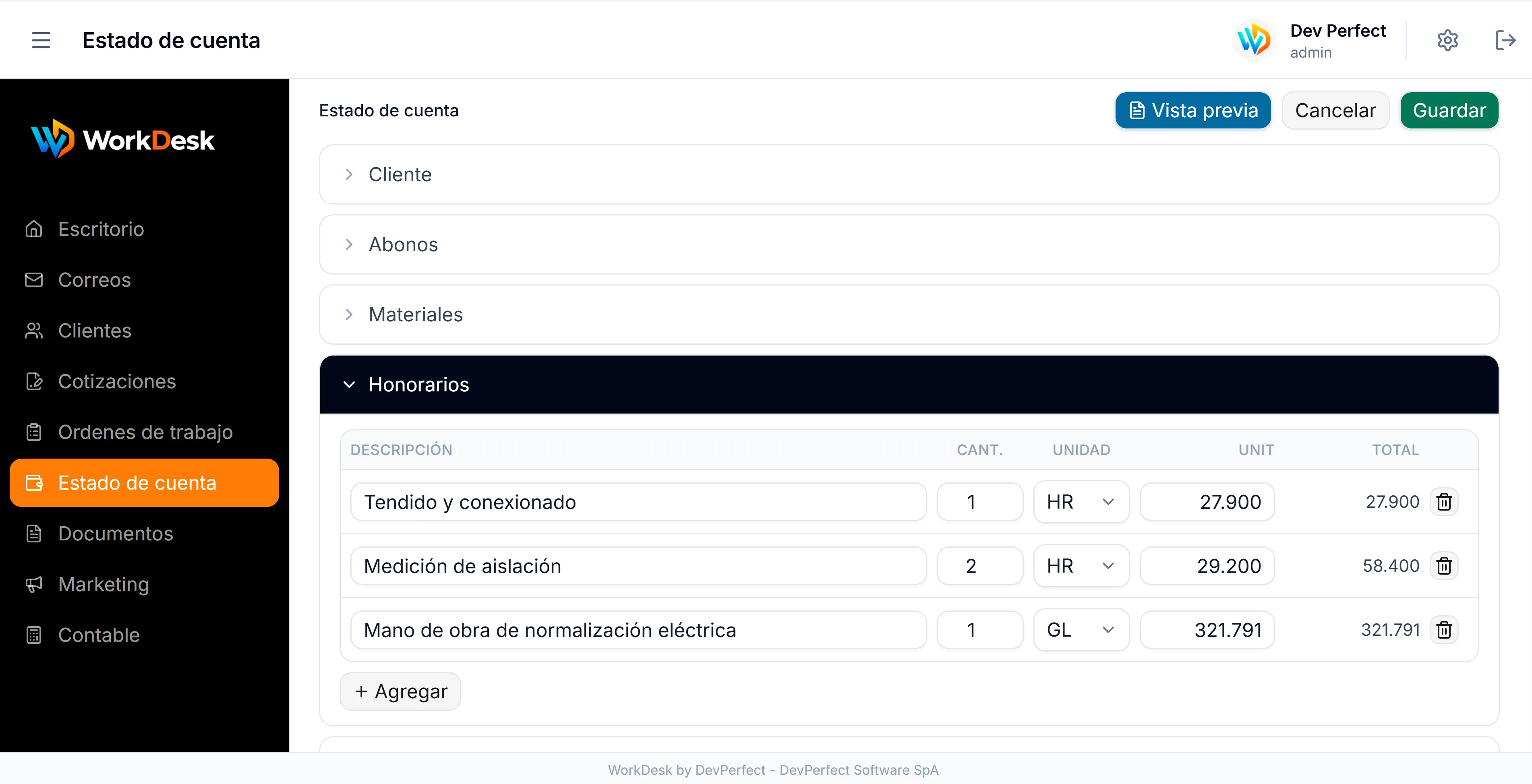The image size is (1532, 784).
Task: Navigate to Ordenes de trabajo
Action: (144, 432)
